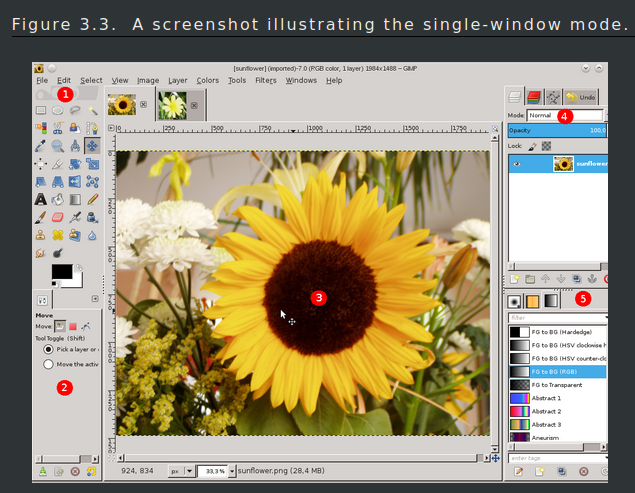Switch to the Undo history tab
Screen dimensions: 635x493
pos(581,97)
